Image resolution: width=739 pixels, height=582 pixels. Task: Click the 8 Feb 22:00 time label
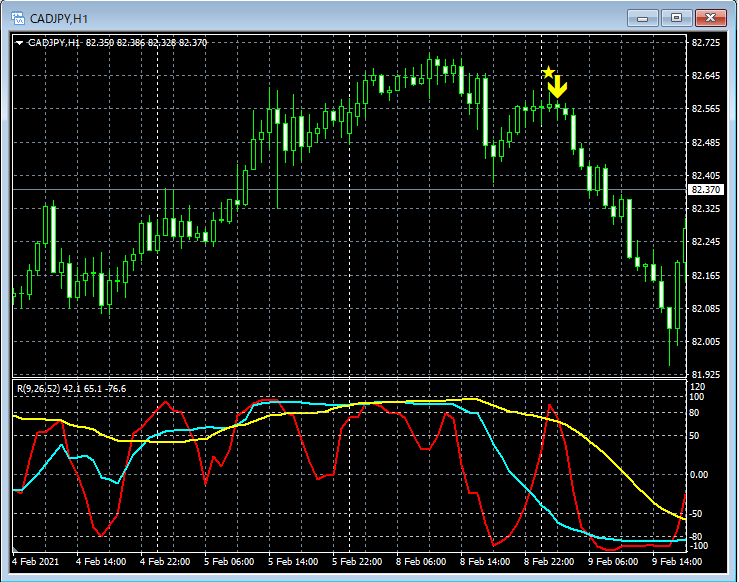point(549,562)
